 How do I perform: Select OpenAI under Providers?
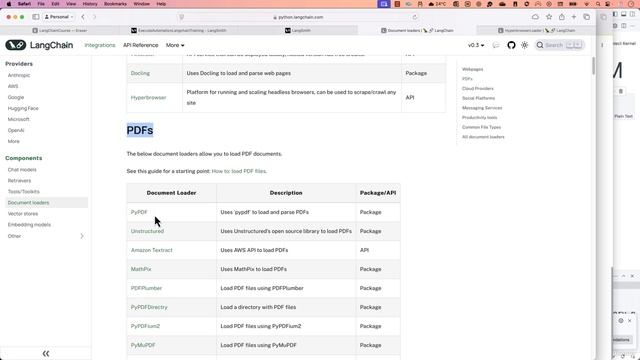[x=16, y=130]
